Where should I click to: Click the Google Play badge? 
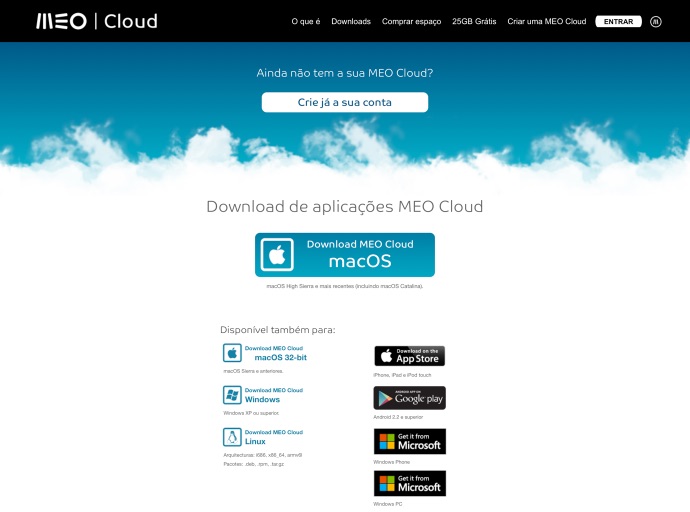tap(409, 398)
